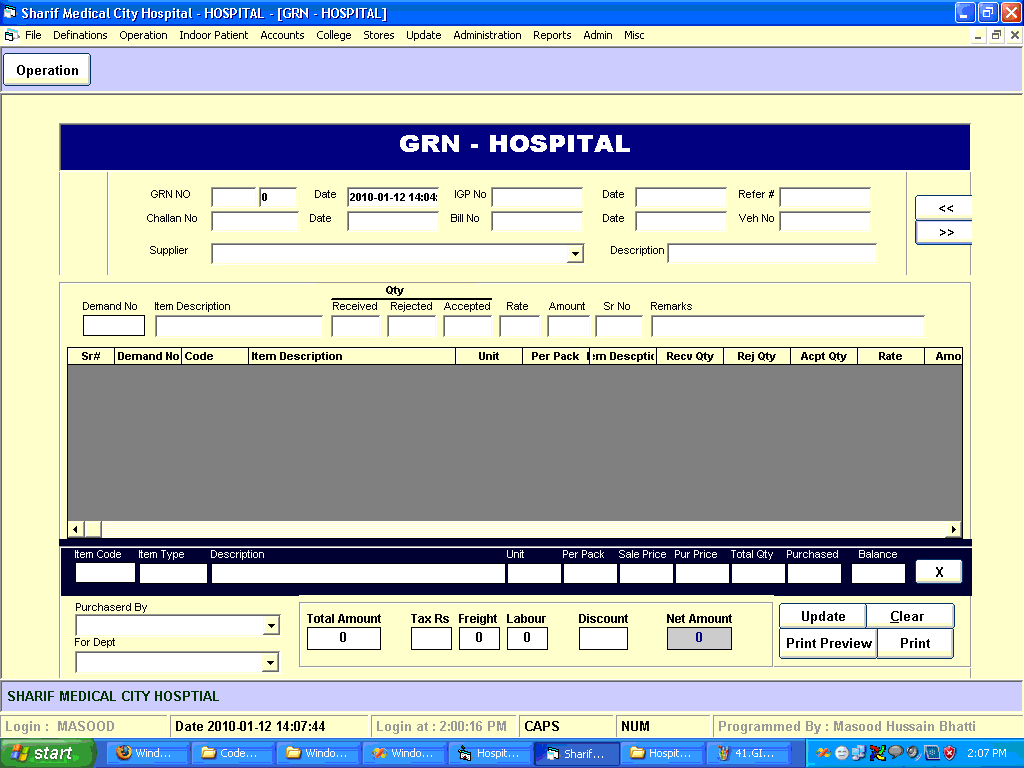This screenshot has height=768, width=1024.
Task: Click the Challan No input field
Action: [x=255, y=221]
